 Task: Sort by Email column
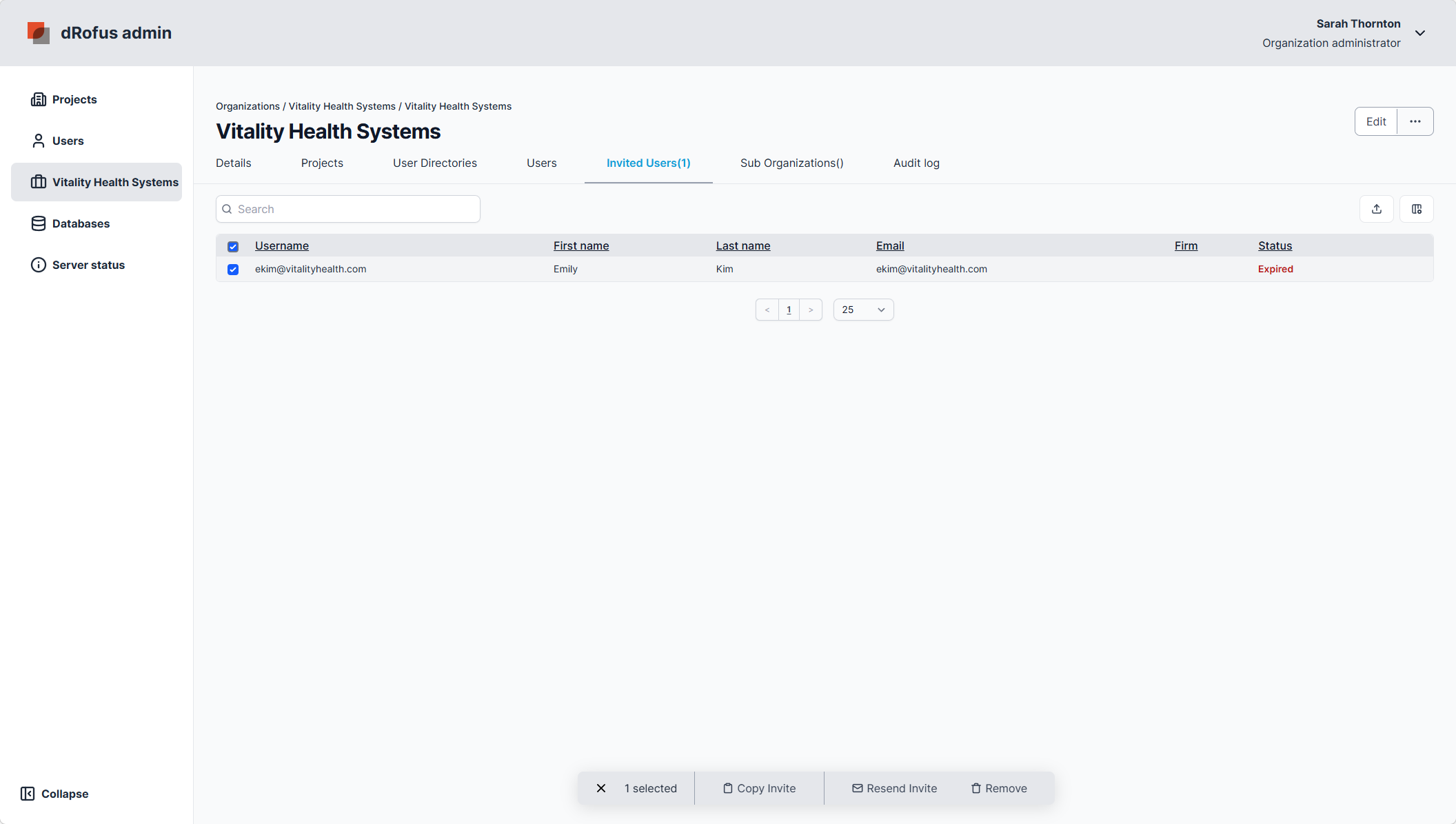[890, 245]
